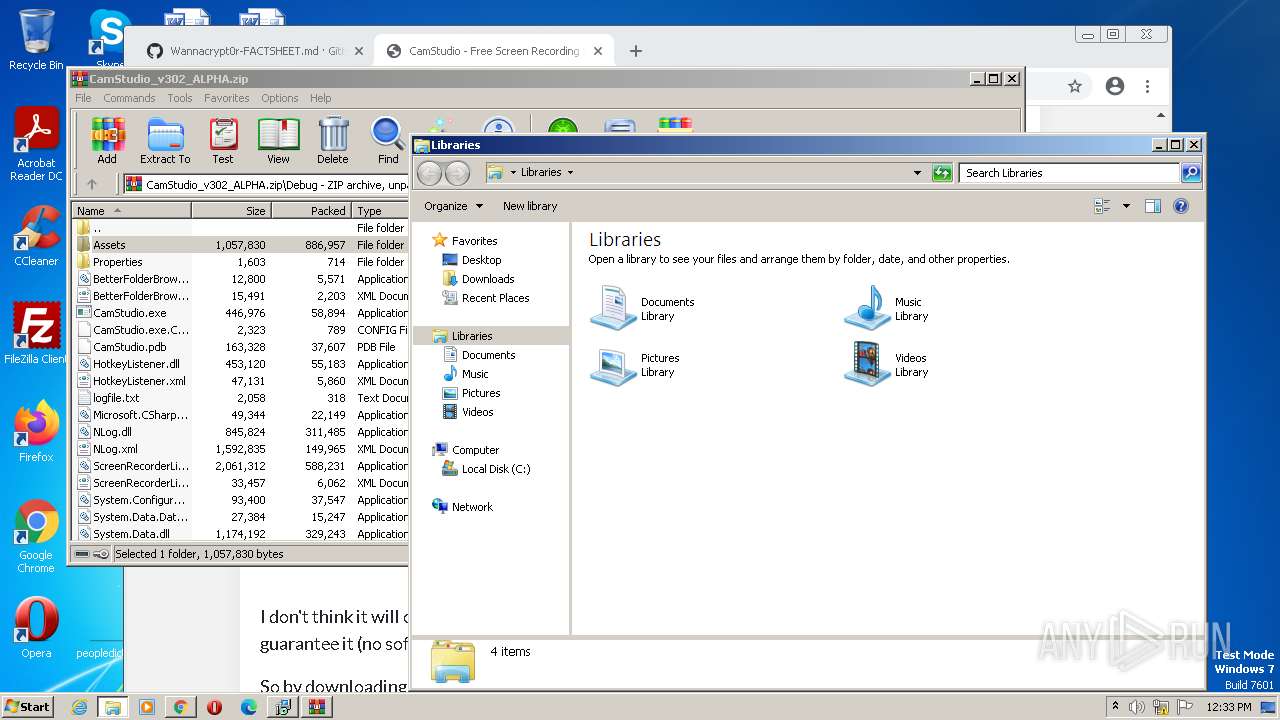The height and width of the screenshot is (720, 1280).
Task: Click Internet Explorer icon in taskbar
Action: [79, 707]
